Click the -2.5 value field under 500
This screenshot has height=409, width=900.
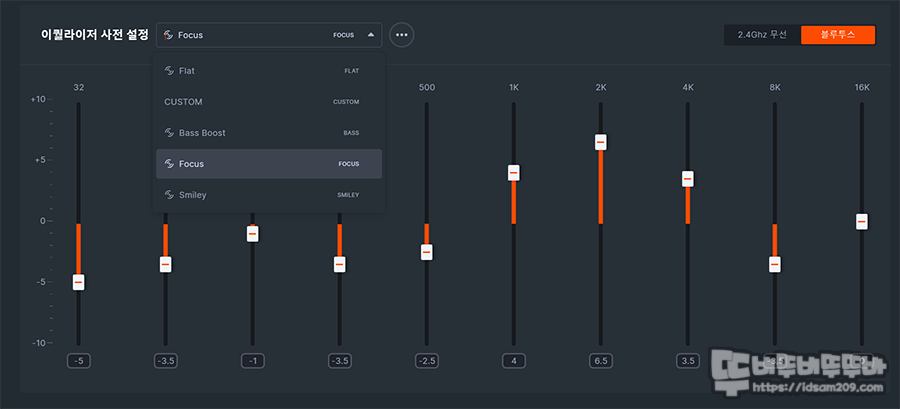click(x=426, y=361)
